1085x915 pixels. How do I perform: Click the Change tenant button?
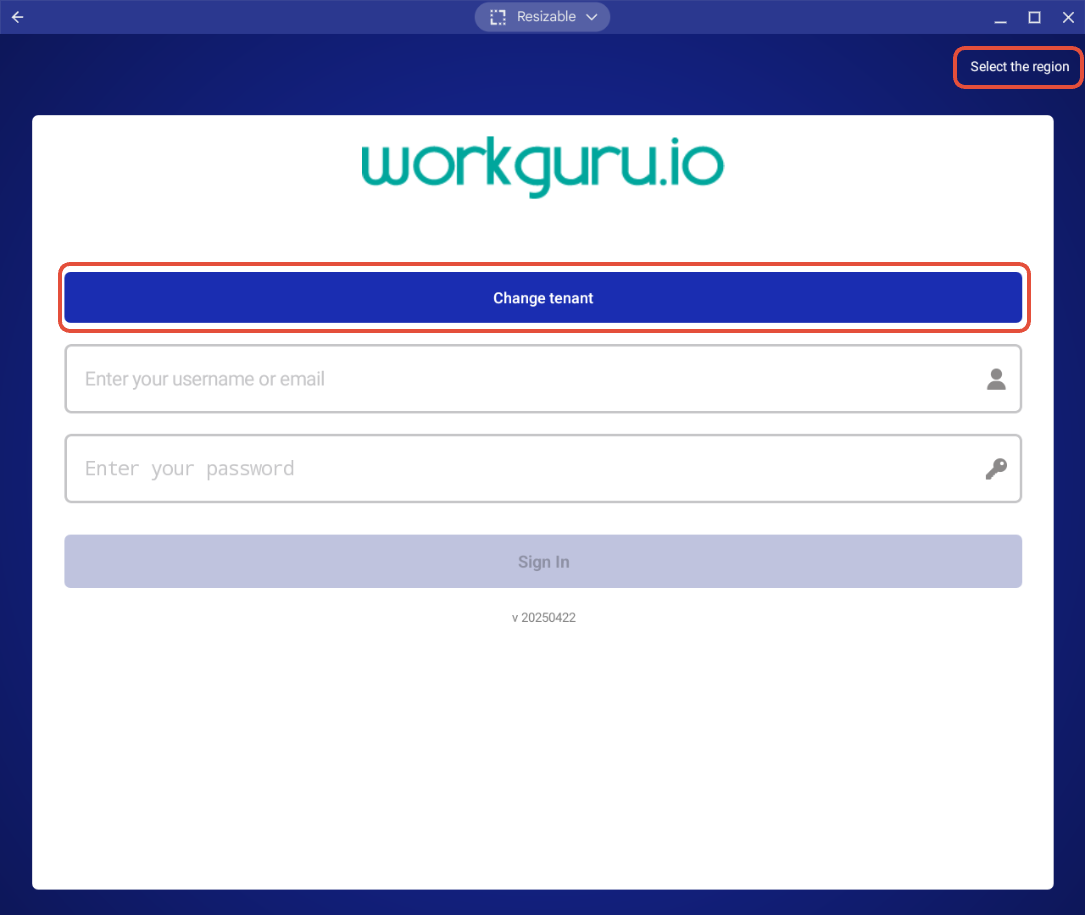pos(543,298)
